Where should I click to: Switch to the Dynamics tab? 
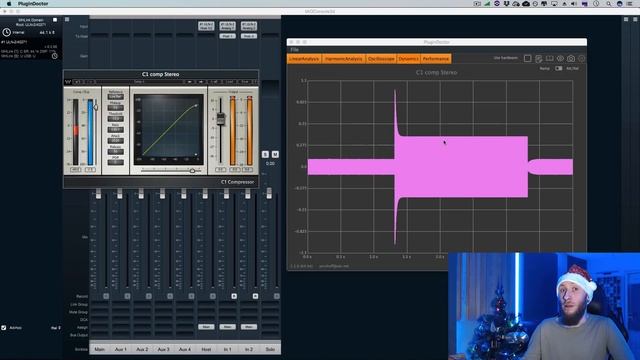point(408,59)
